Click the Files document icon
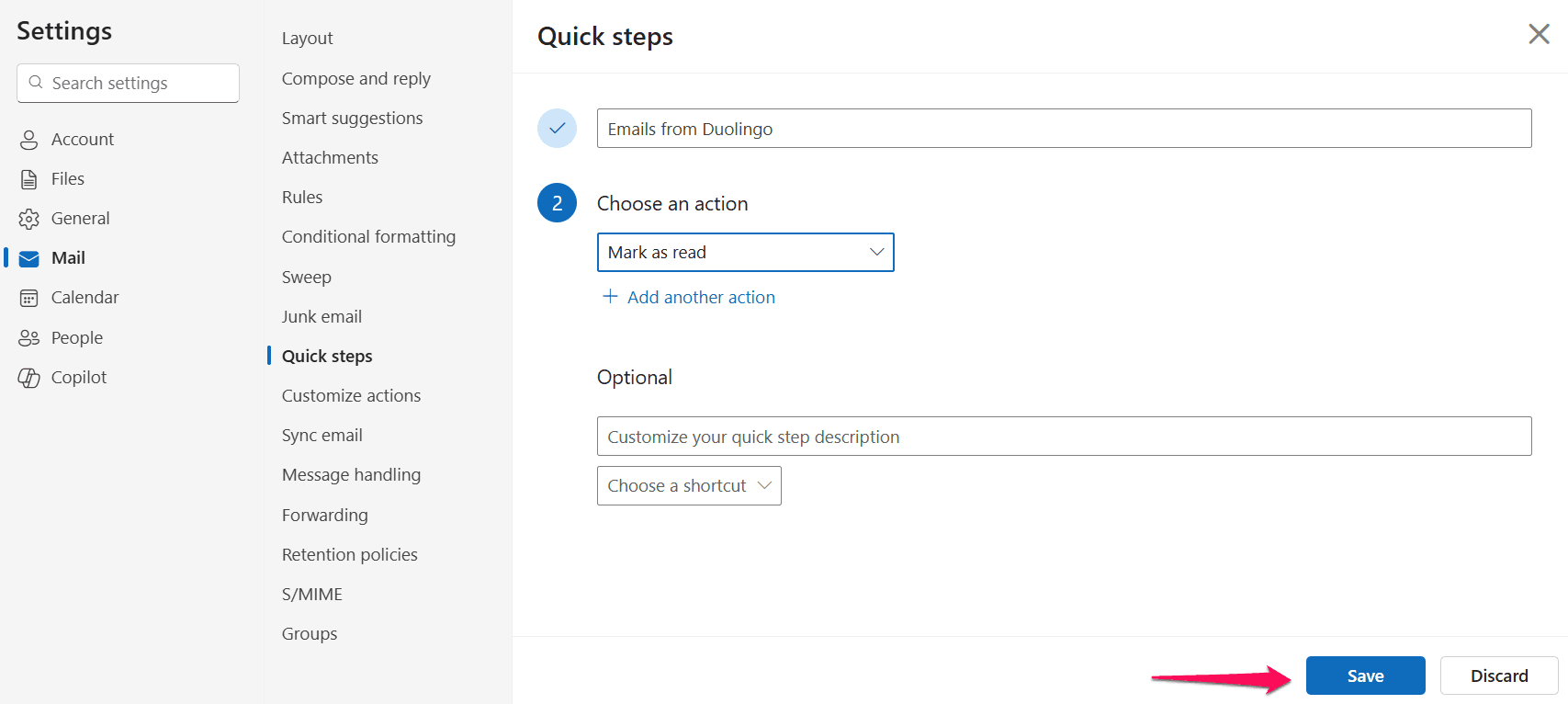This screenshot has height=704, width=1568. point(29,179)
